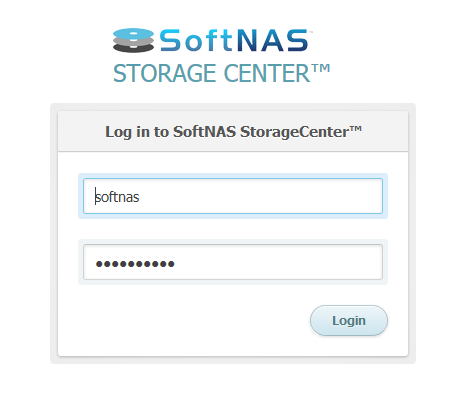This screenshot has width=458, height=395.
Task: Click the outer gray border of login panel
Action: [x=54, y=233]
